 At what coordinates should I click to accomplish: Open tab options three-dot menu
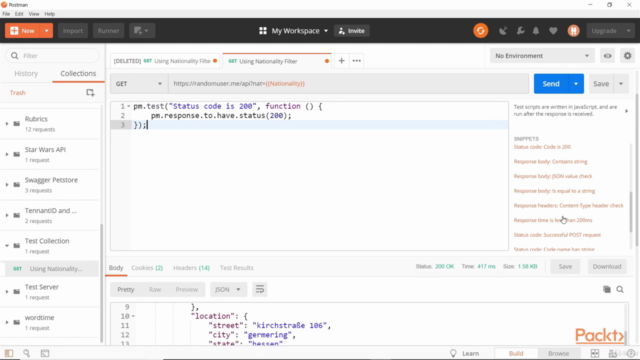pos(356,61)
